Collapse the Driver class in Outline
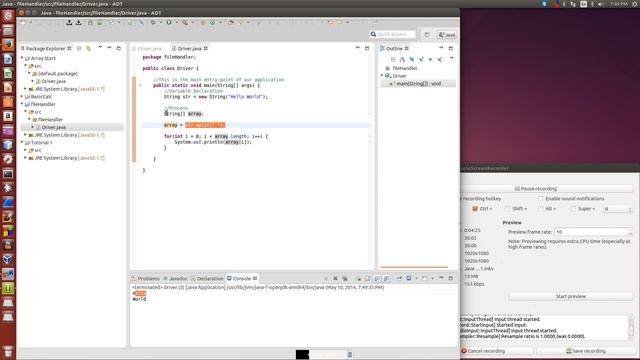This screenshot has width=640, height=360. click(x=382, y=76)
